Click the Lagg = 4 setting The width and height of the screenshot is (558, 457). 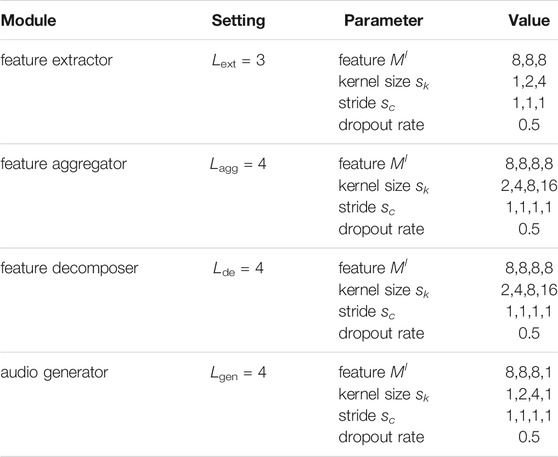238,165
